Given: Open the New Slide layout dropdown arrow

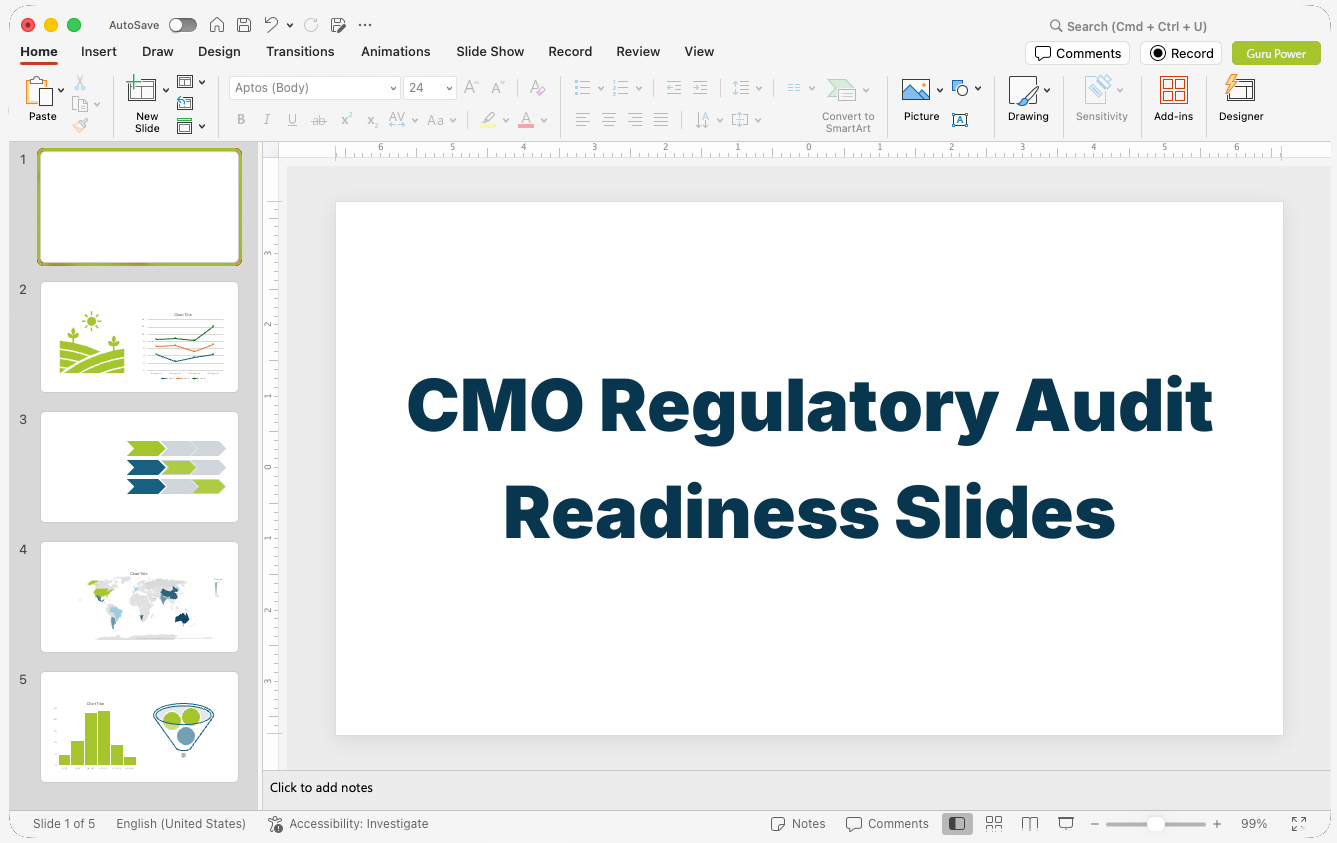Looking at the screenshot, I should coord(166,90).
